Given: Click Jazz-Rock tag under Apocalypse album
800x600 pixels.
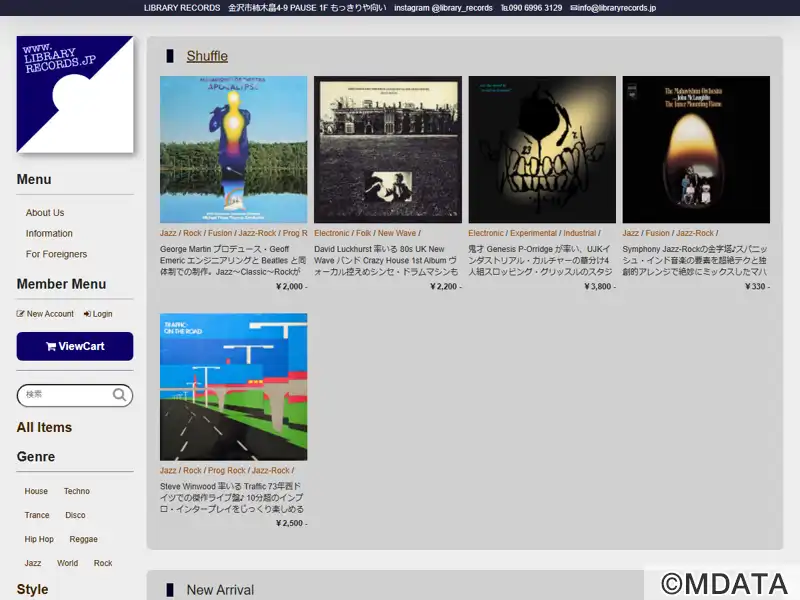Looking at the screenshot, I should pyautogui.click(x=257, y=233).
